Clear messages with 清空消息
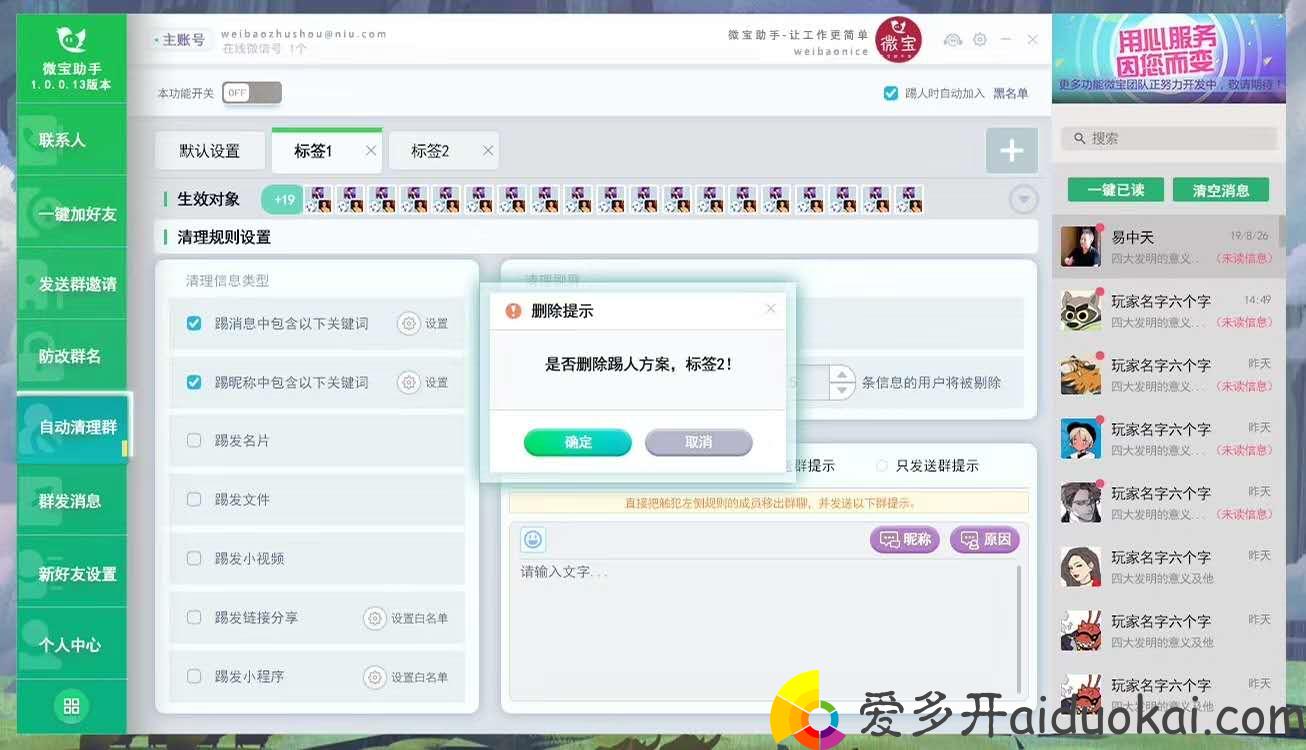The image size is (1306, 750). (1221, 190)
